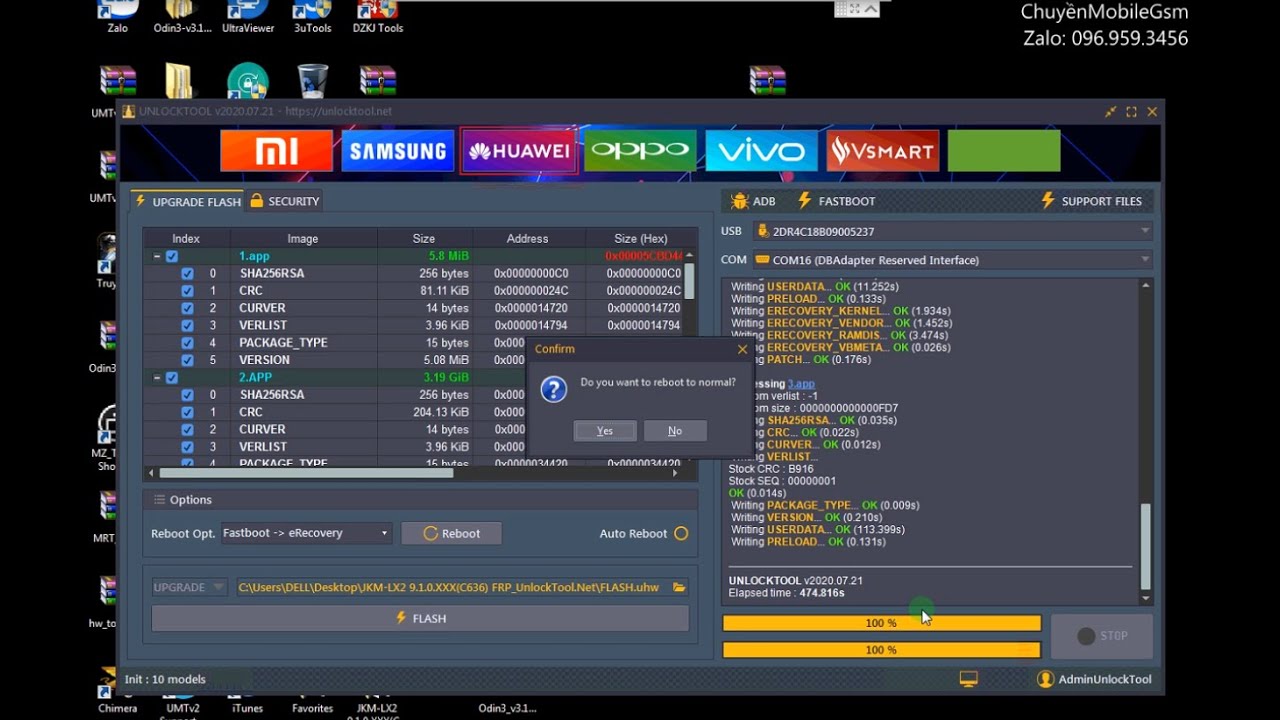This screenshot has height=720, width=1280.
Task: Uncheck SHA256RSA checkbox under 1.app
Action: pyautogui.click(x=187, y=273)
